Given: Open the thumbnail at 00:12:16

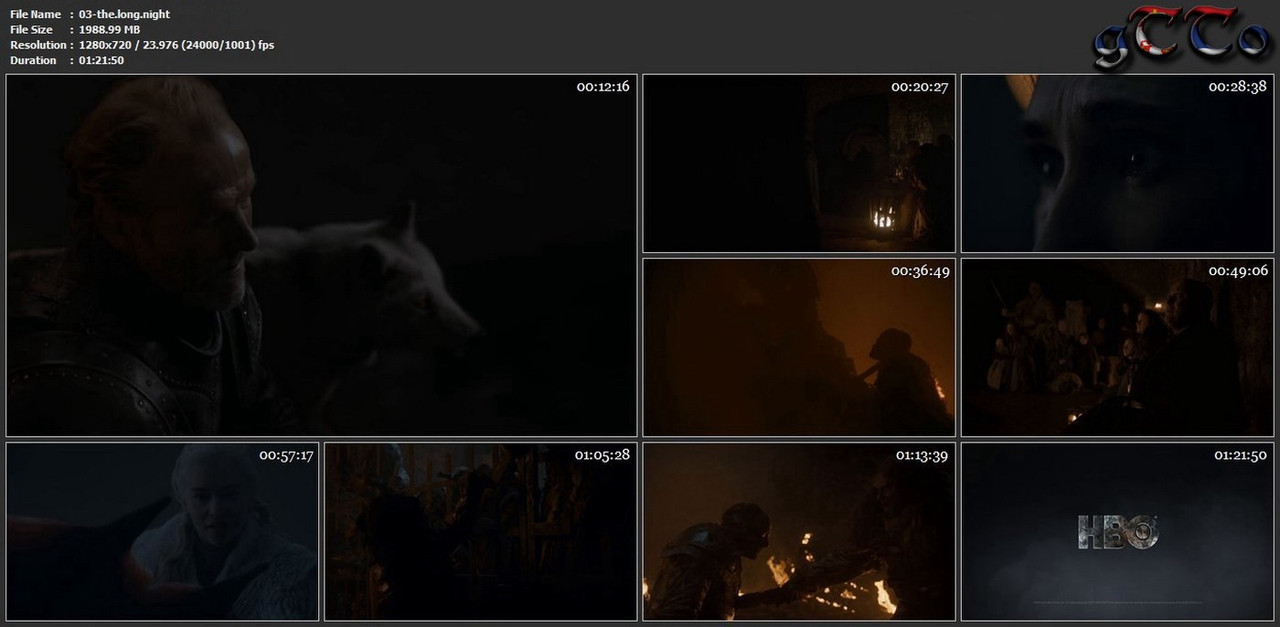Looking at the screenshot, I should (x=321, y=255).
